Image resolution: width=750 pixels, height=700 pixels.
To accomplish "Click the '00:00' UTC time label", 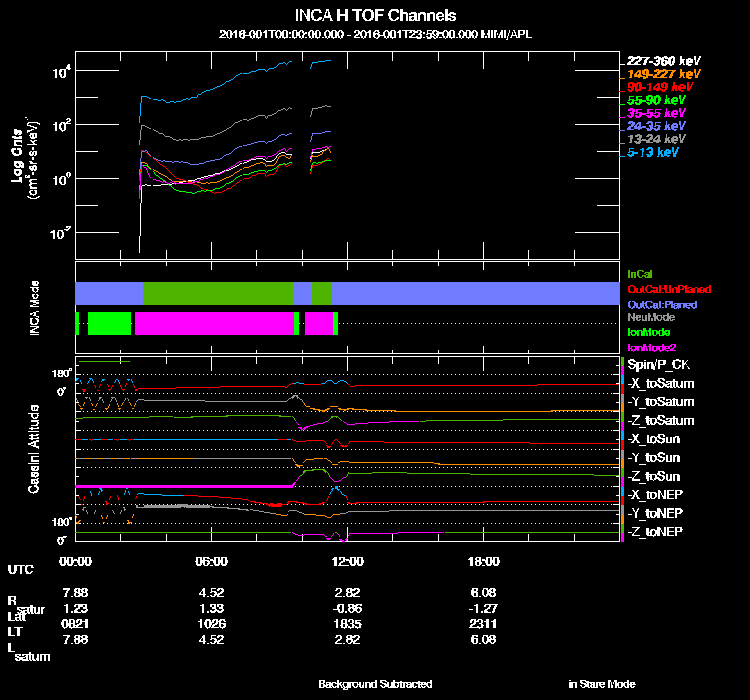I will tap(75, 561).
